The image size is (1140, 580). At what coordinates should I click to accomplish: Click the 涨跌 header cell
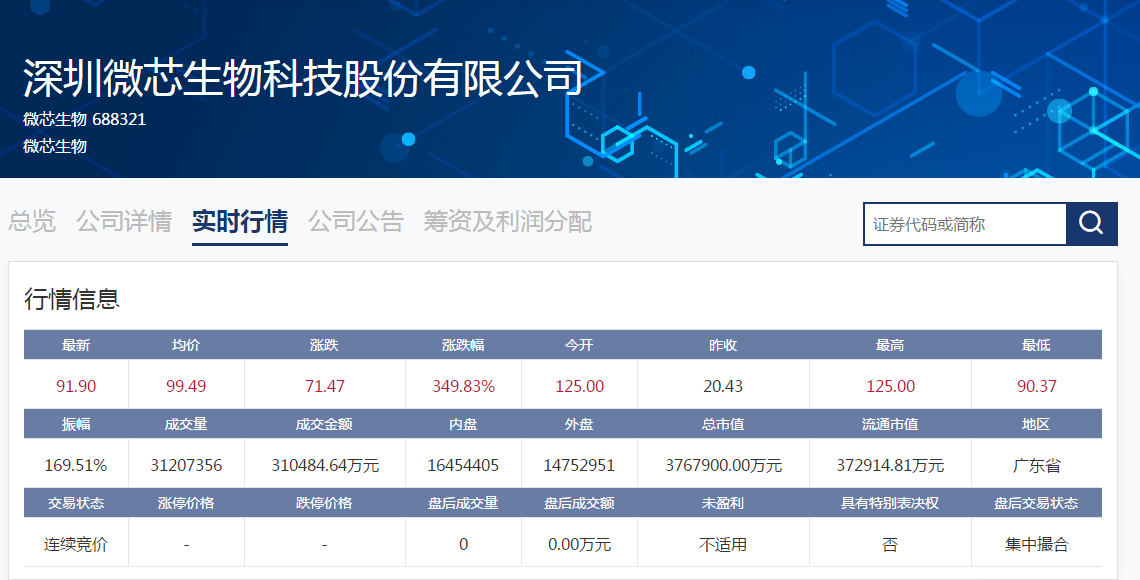pos(324,345)
